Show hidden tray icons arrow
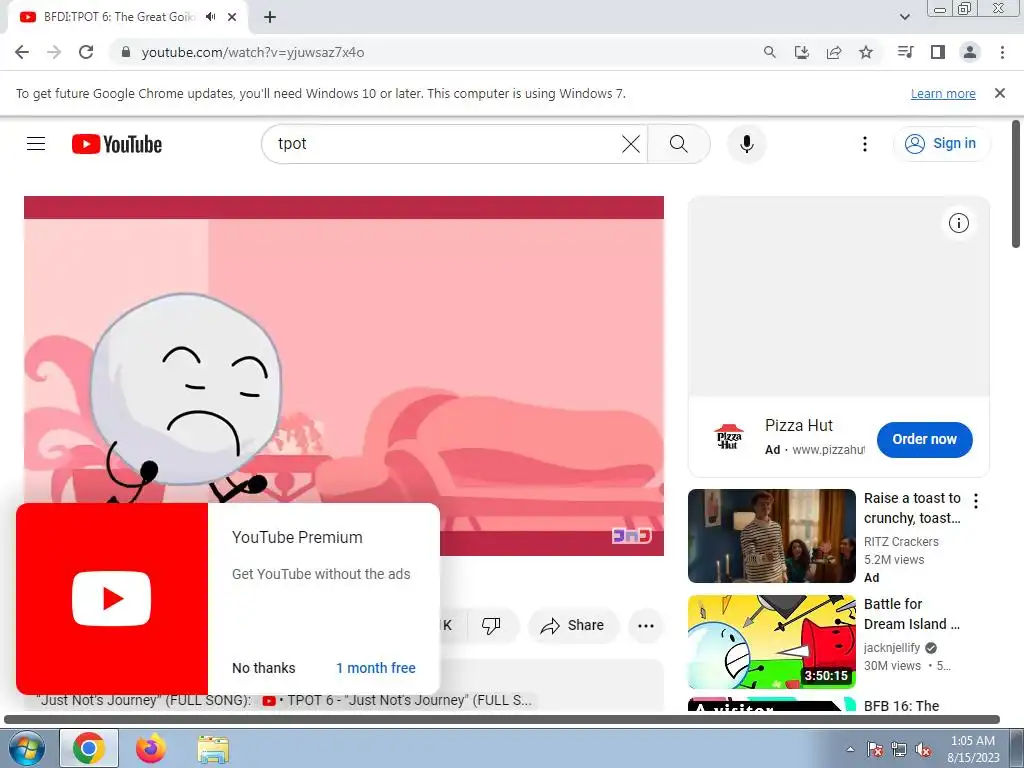Image resolution: width=1024 pixels, height=768 pixels. click(850, 750)
